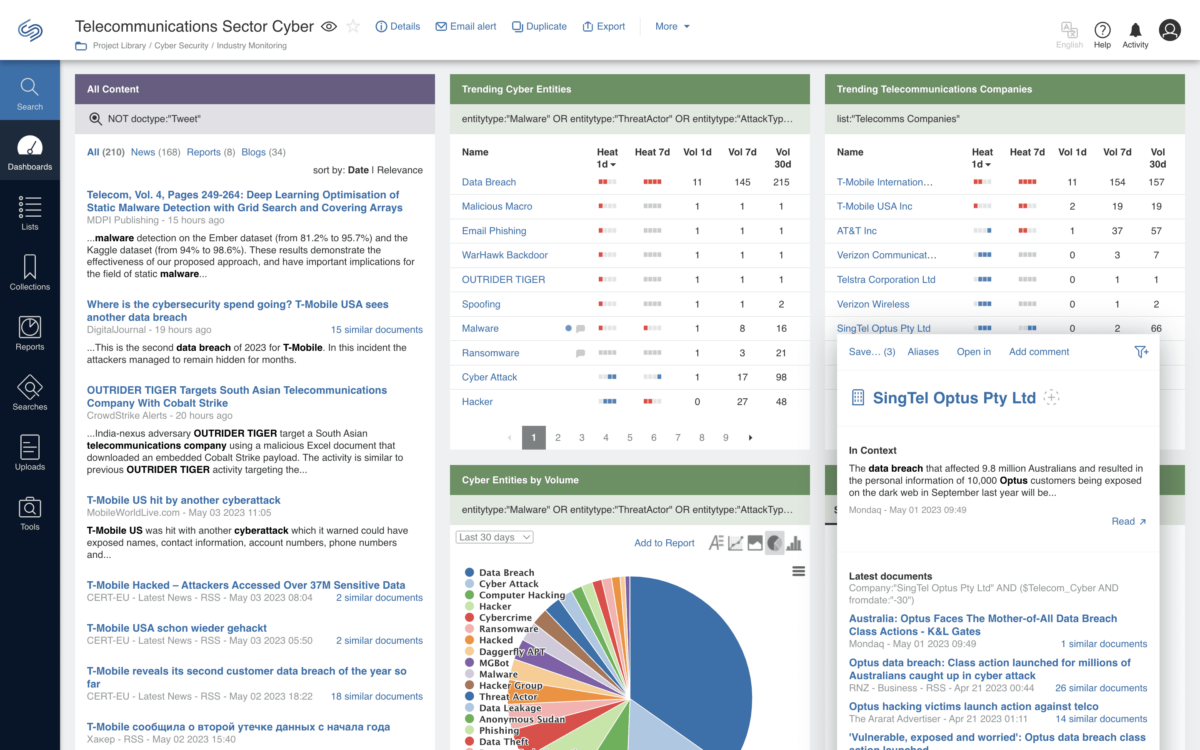Open dashboard Details
Screen dimensions: 1200x750
point(398,26)
